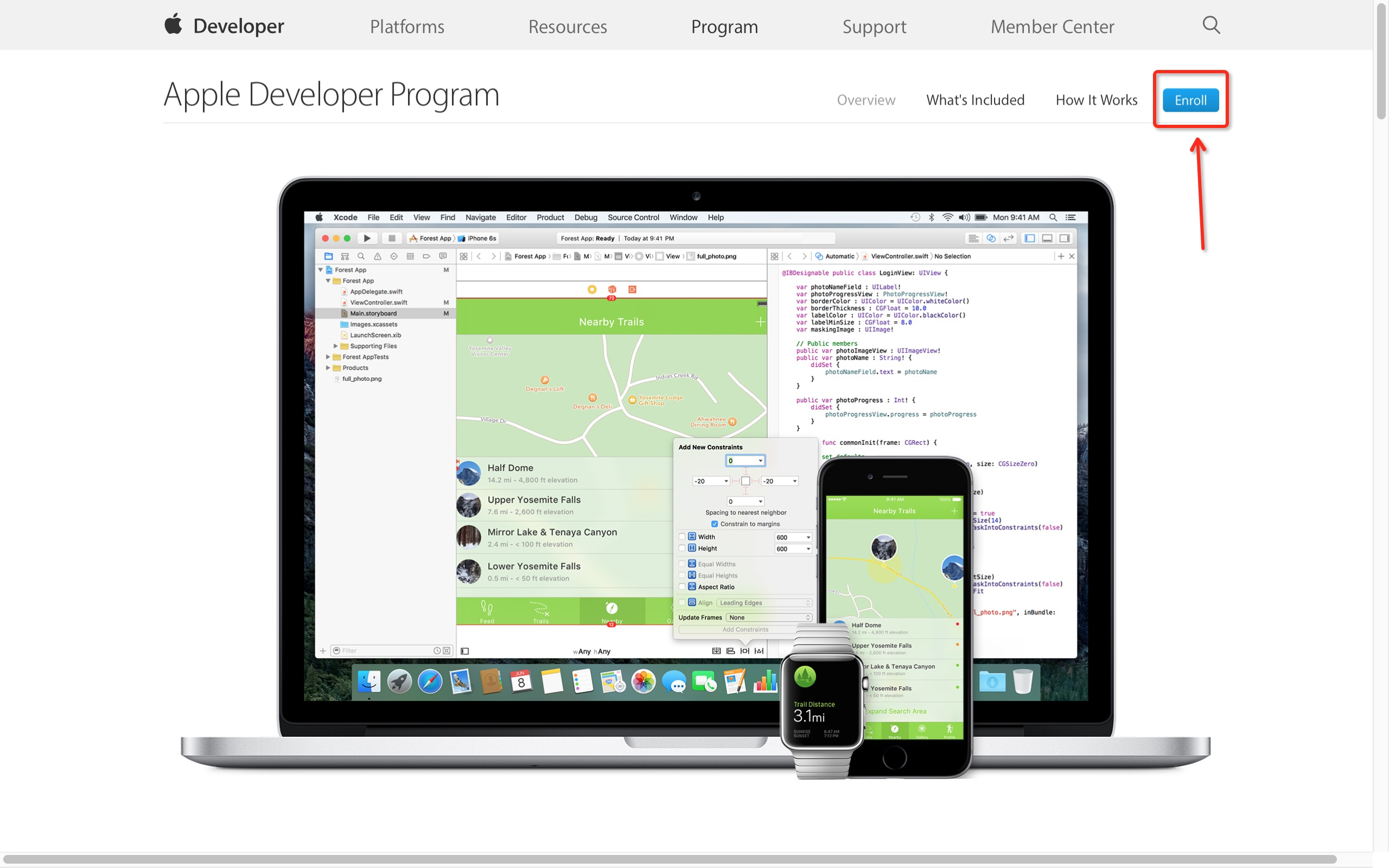This screenshot has width=1389, height=868.
Task: Open Calendar from the Dock
Action: (521, 682)
